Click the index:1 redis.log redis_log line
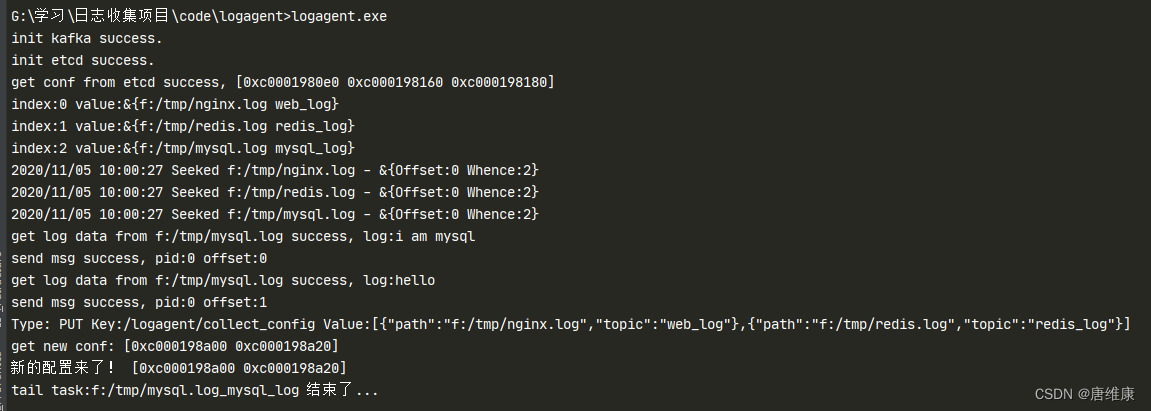The image size is (1151, 411). tap(183, 126)
